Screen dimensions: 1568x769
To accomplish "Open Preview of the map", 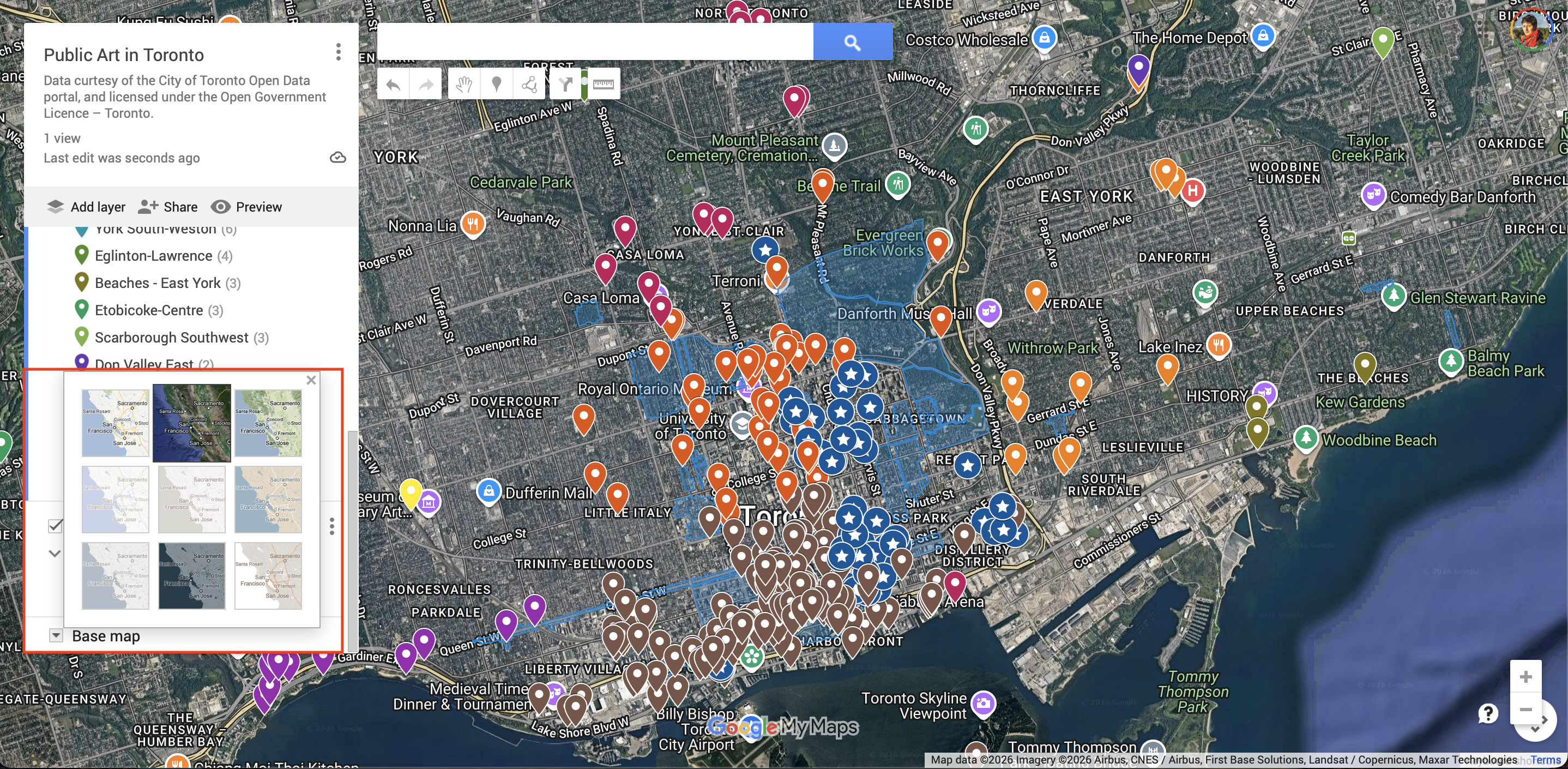I will tap(246, 207).
